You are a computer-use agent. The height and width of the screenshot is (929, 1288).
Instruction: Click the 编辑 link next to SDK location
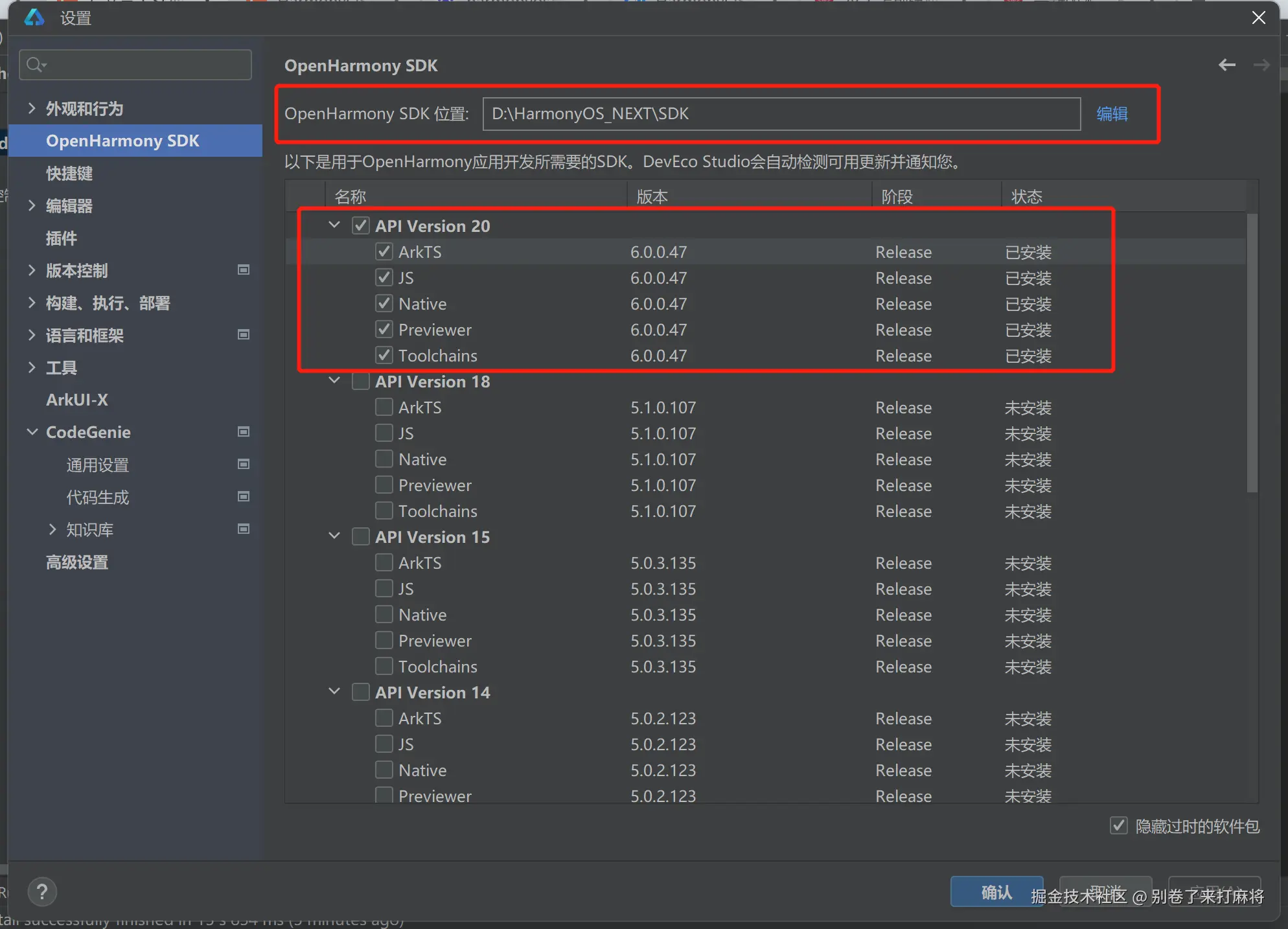click(1112, 114)
